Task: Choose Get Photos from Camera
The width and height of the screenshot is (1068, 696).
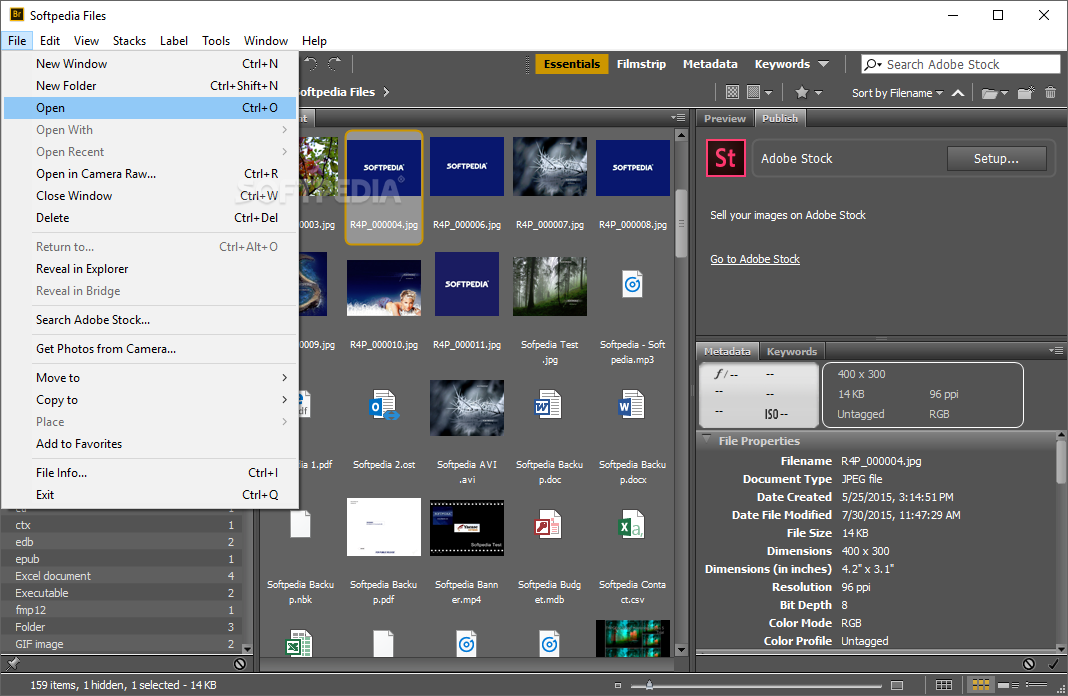Action: [150, 349]
